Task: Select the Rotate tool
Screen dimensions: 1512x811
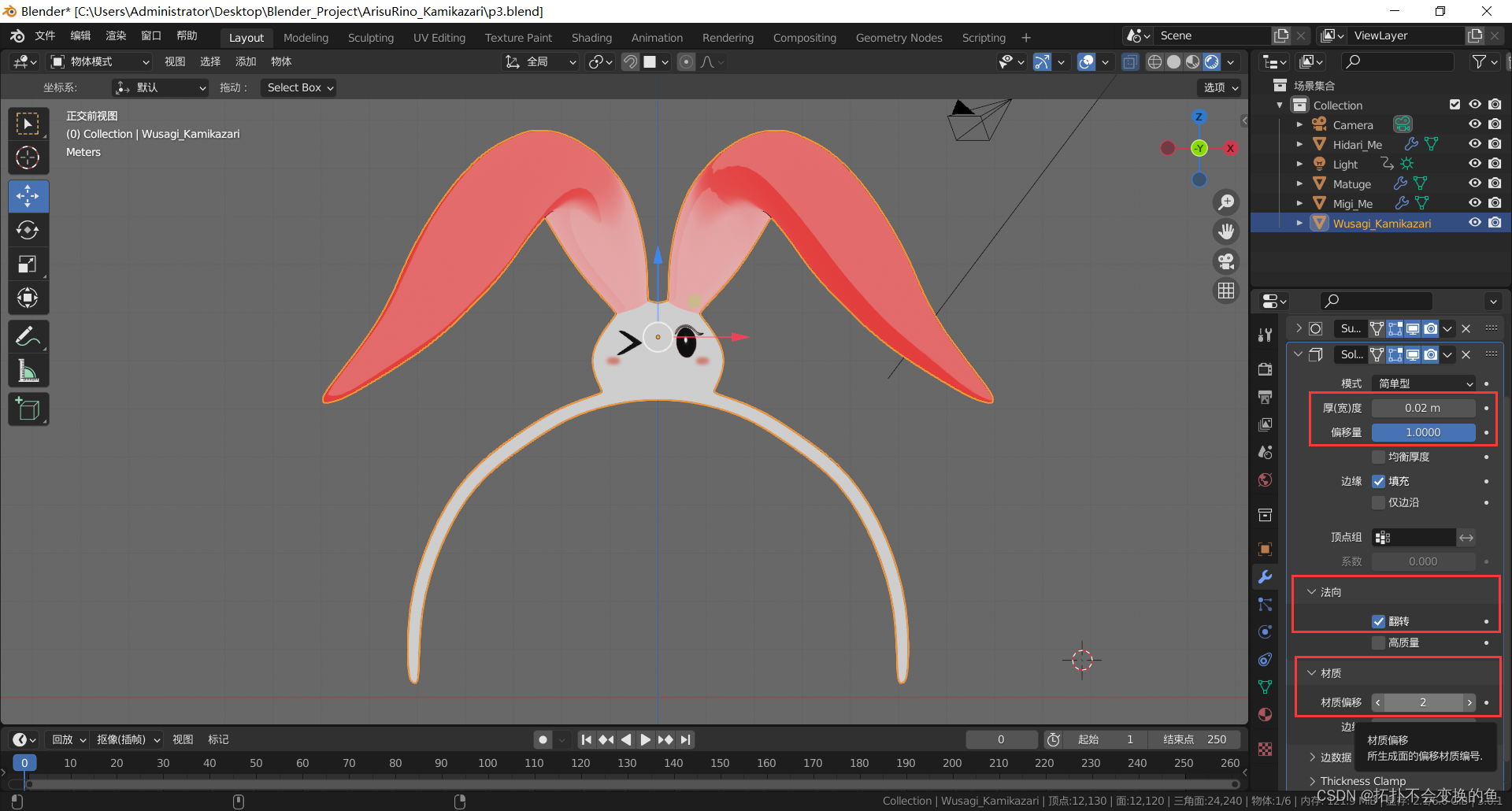Action: [28, 230]
